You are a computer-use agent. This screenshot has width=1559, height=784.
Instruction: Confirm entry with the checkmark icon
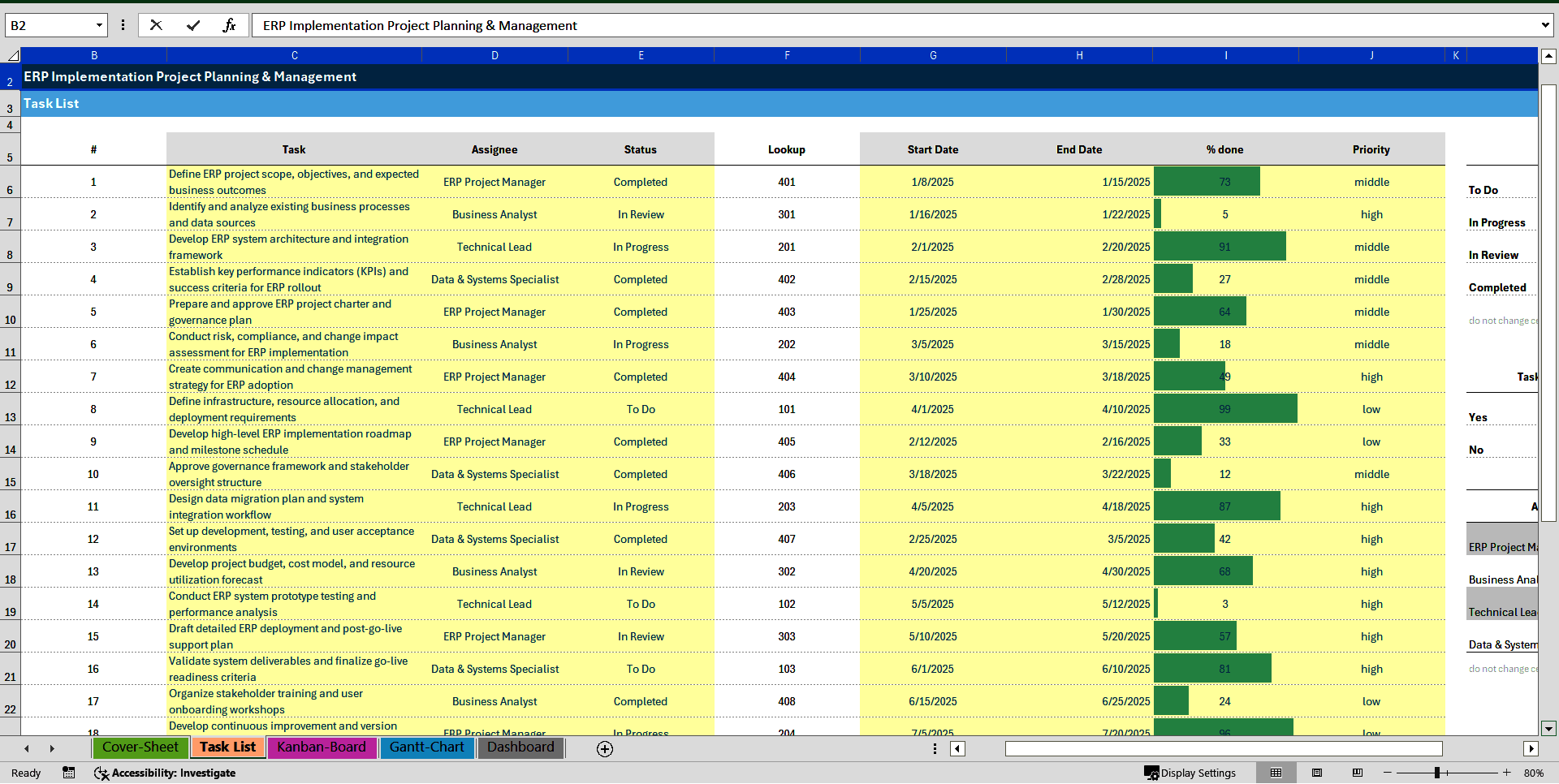[193, 24]
